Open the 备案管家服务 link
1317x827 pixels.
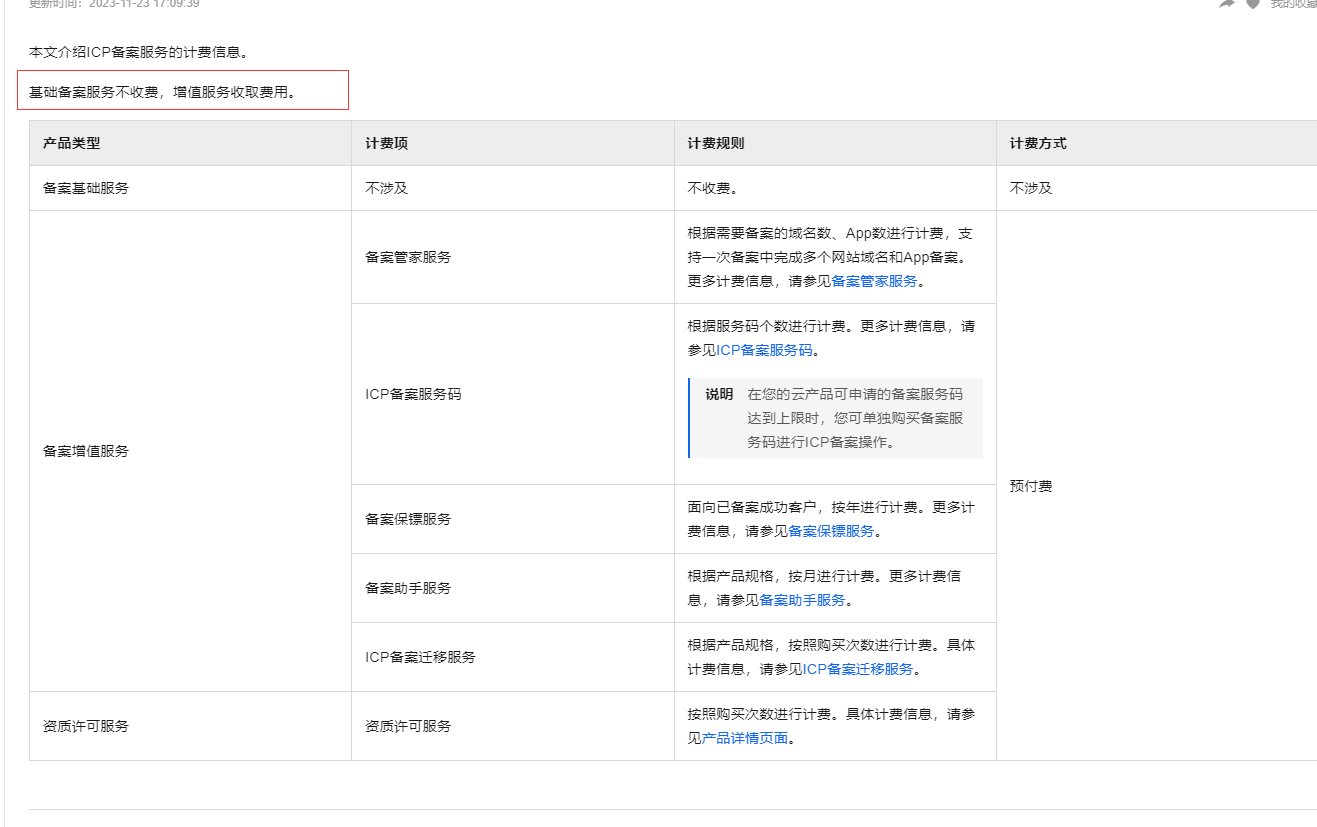pyautogui.click(x=874, y=281)
